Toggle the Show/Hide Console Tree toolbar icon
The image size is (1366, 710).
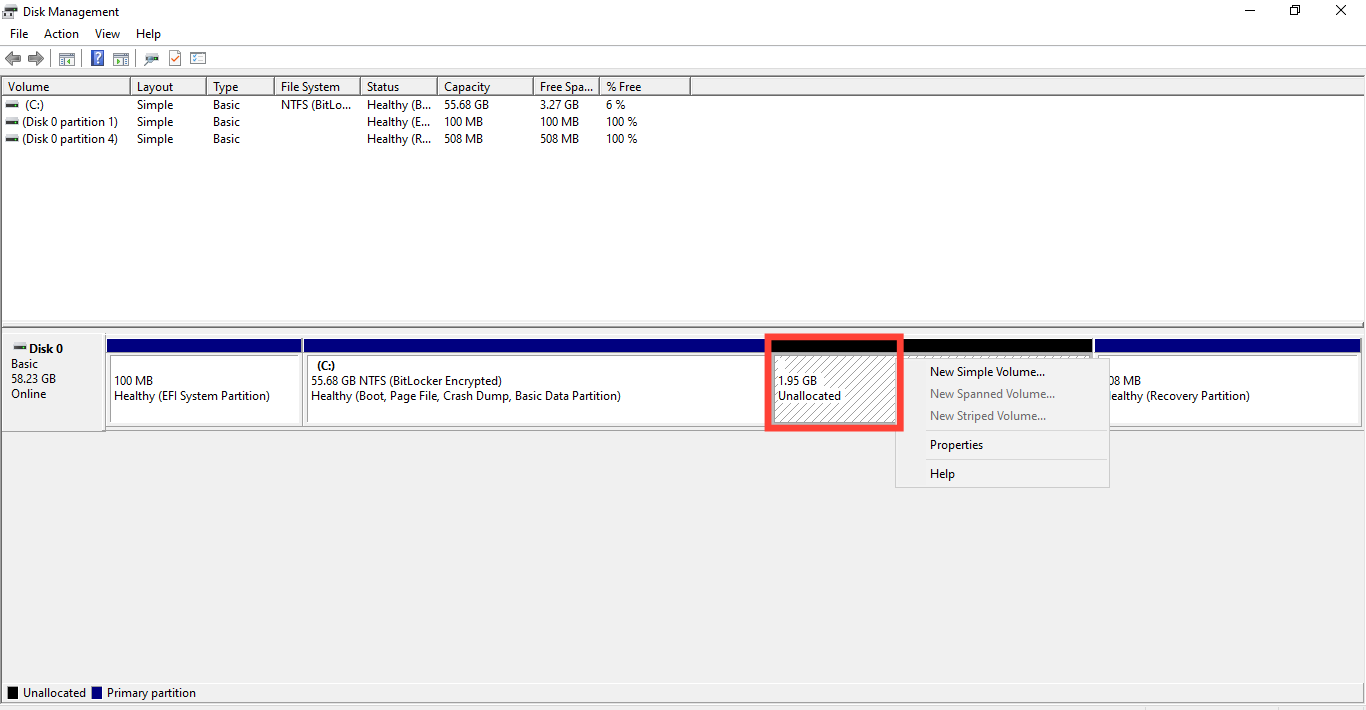tap(66, 58)
